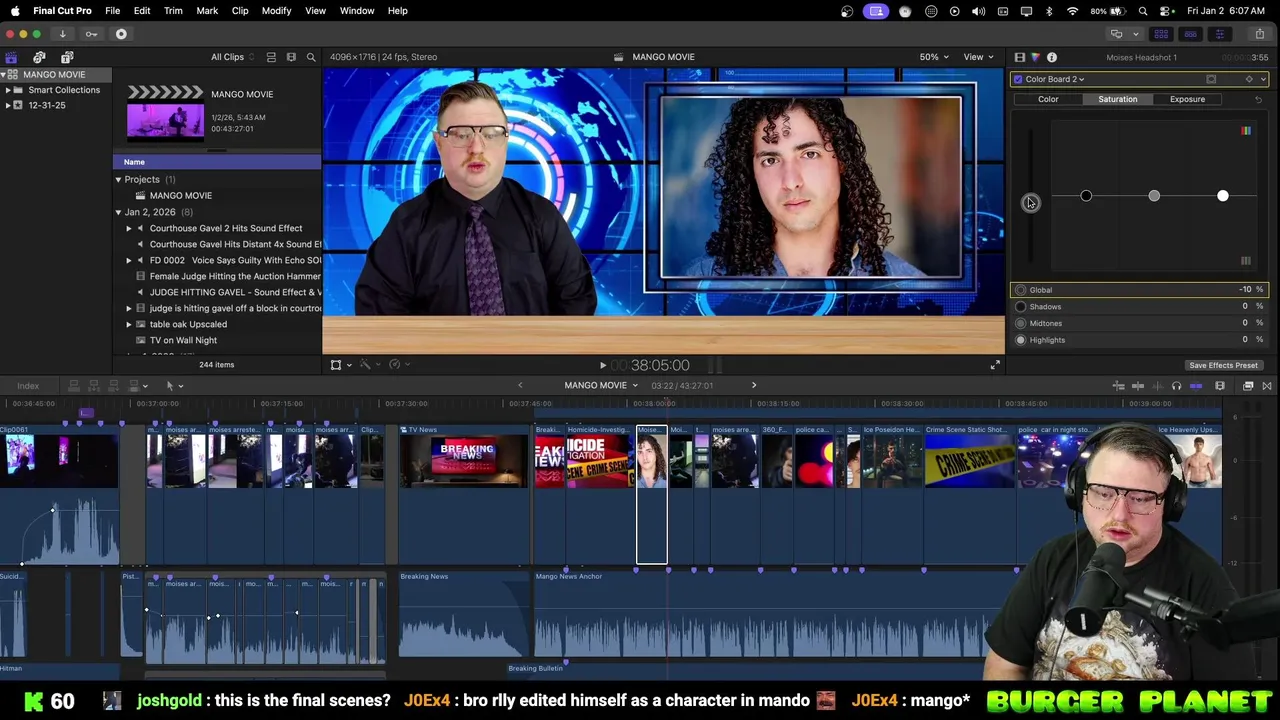Viewport: 1280px width, 720px height.
Task: Click the Saturation tab
Action: pos(1117,99)
